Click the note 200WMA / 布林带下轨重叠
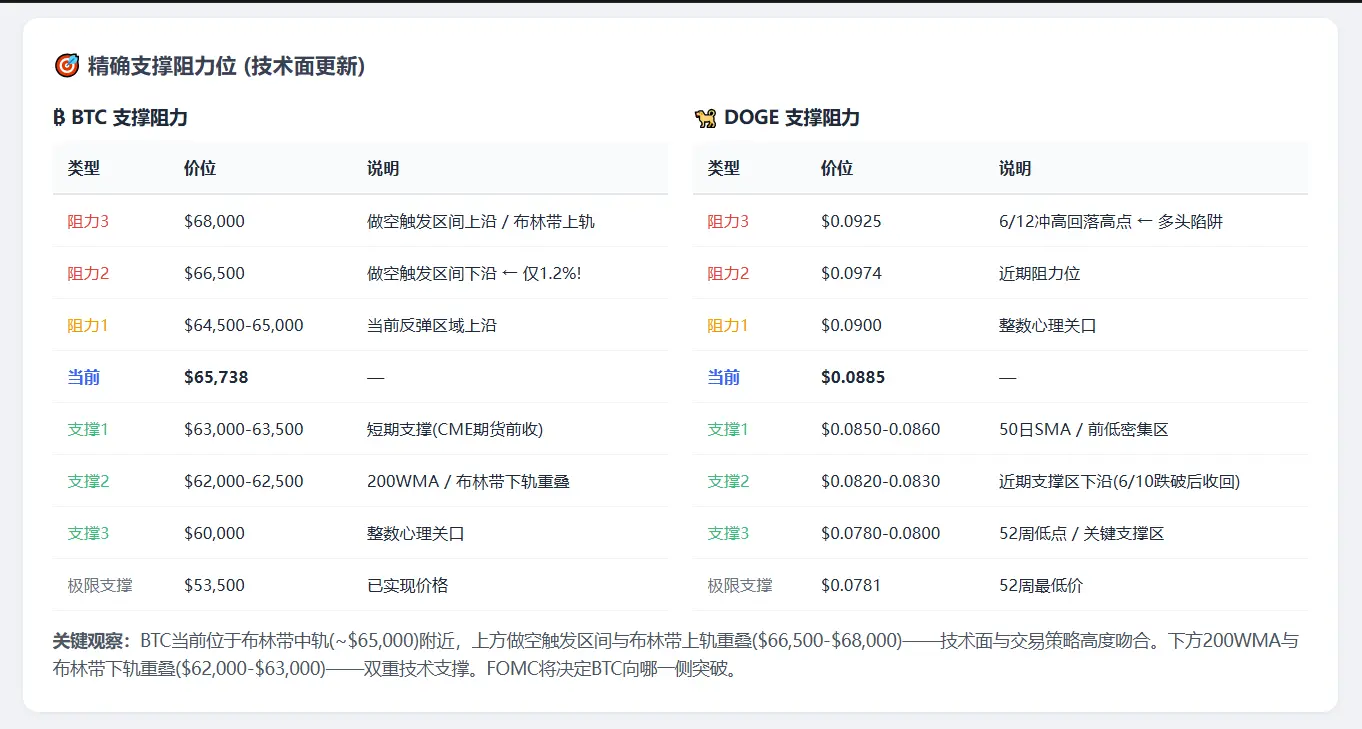 468,481
